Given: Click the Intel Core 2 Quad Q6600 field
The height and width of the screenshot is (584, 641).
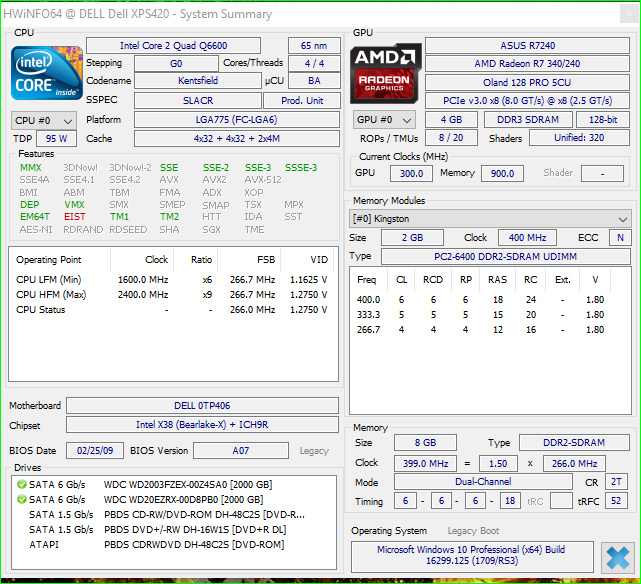Looking at the screenshot, I should (x=173, y=45).
